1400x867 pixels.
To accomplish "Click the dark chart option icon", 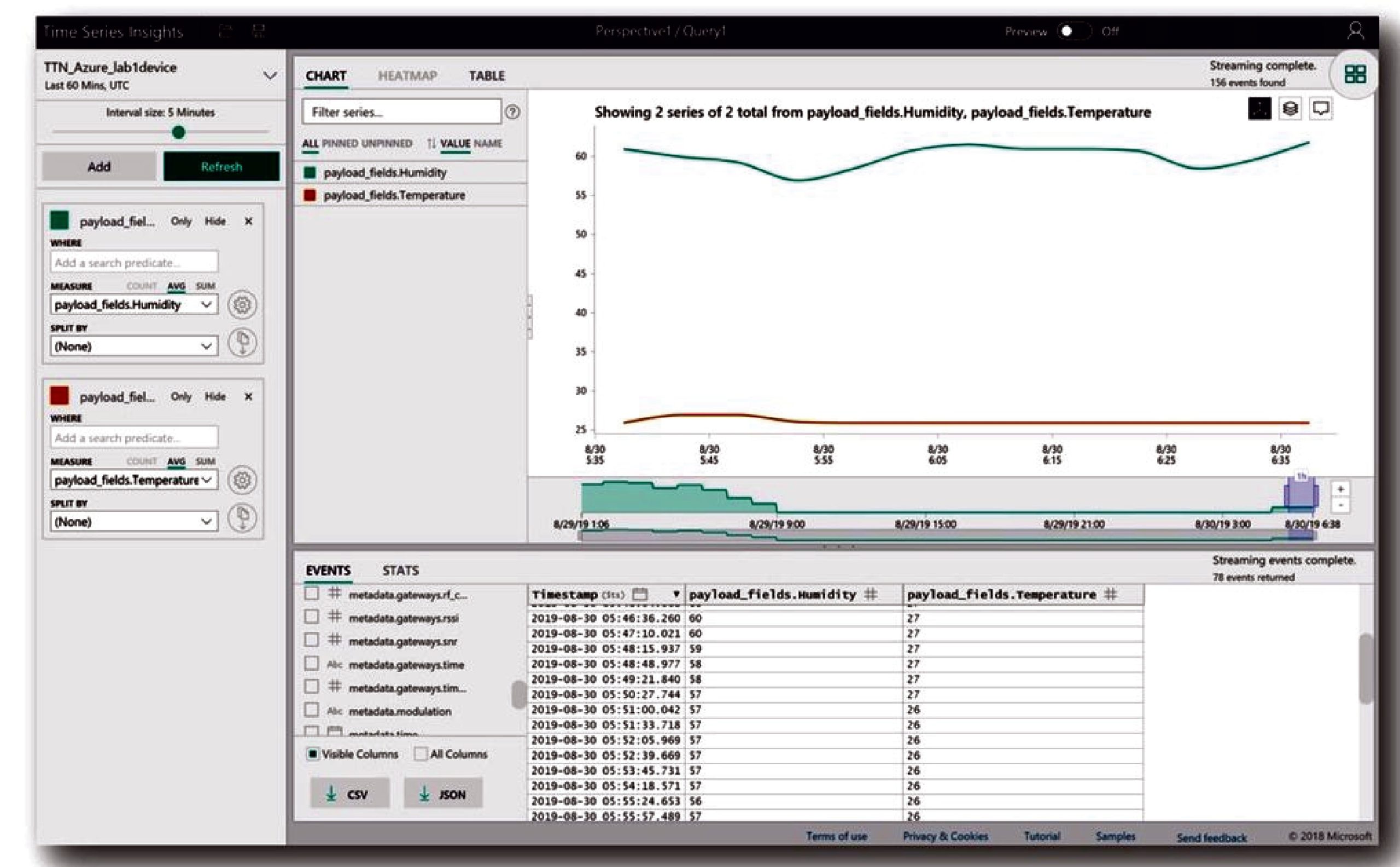I will tap(1259, 109).
